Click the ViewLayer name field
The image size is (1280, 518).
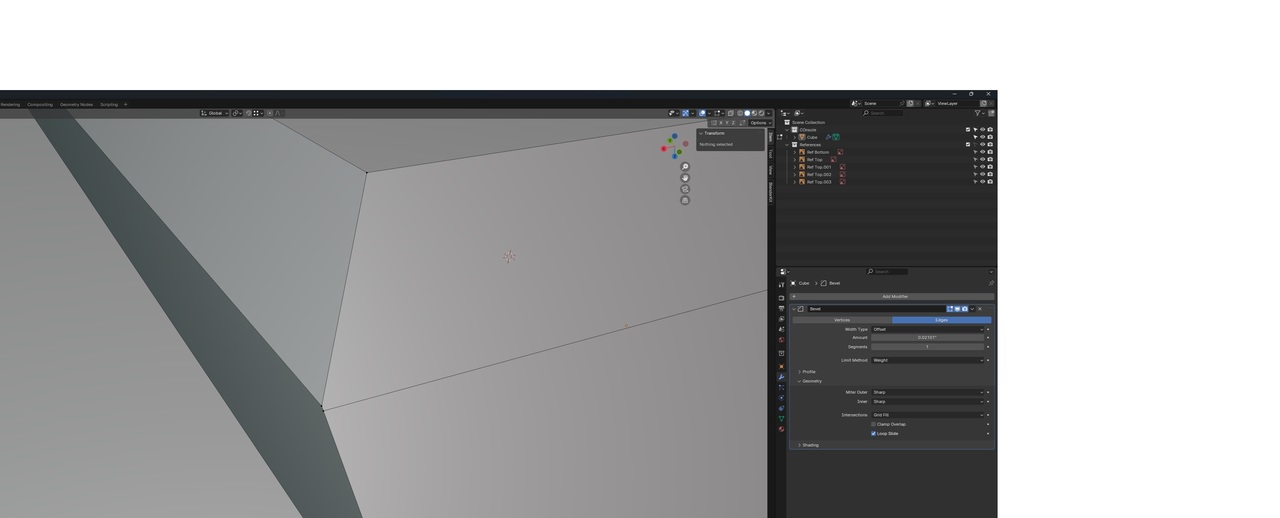click(x=955, y=103)
